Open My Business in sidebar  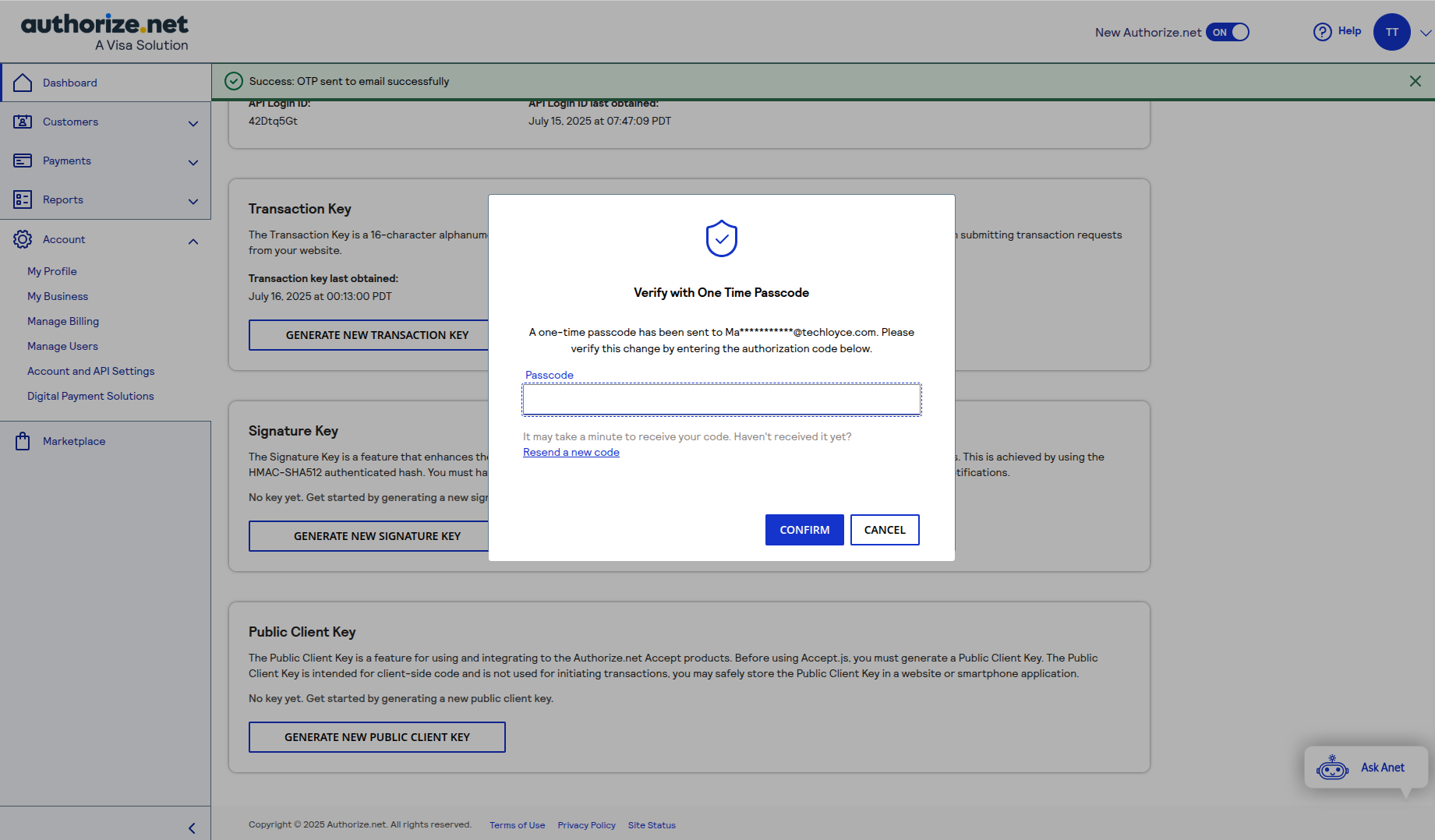(x=58, y=296)
